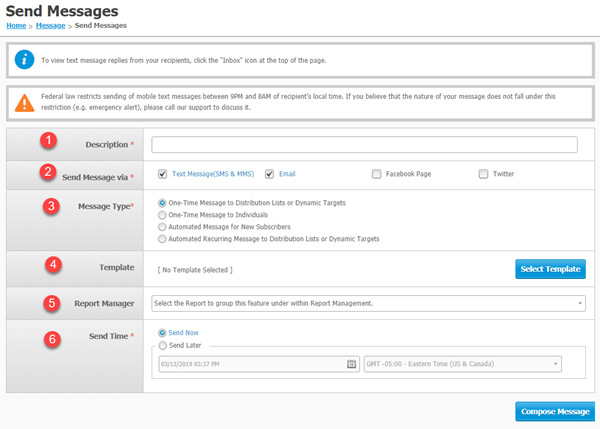
Task: Focus the Description text field
Action: (x=364, y=145)
